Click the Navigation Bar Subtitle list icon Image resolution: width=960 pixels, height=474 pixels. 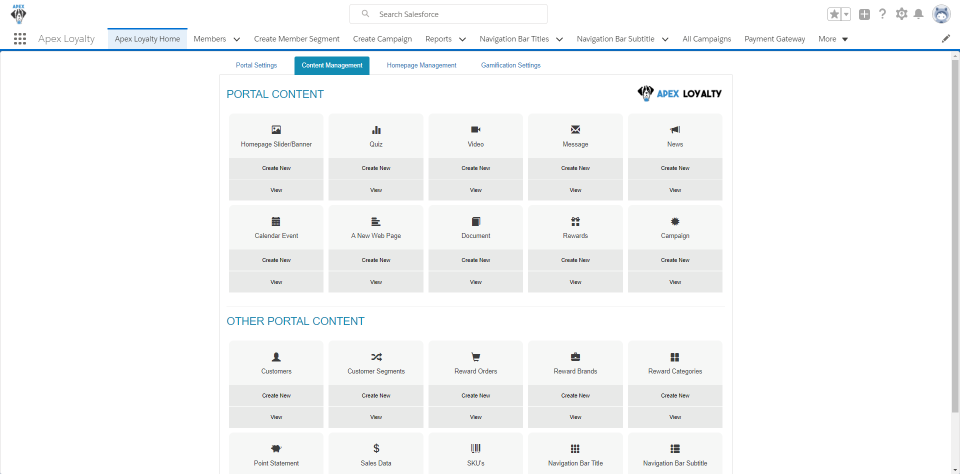pos(675,449)
